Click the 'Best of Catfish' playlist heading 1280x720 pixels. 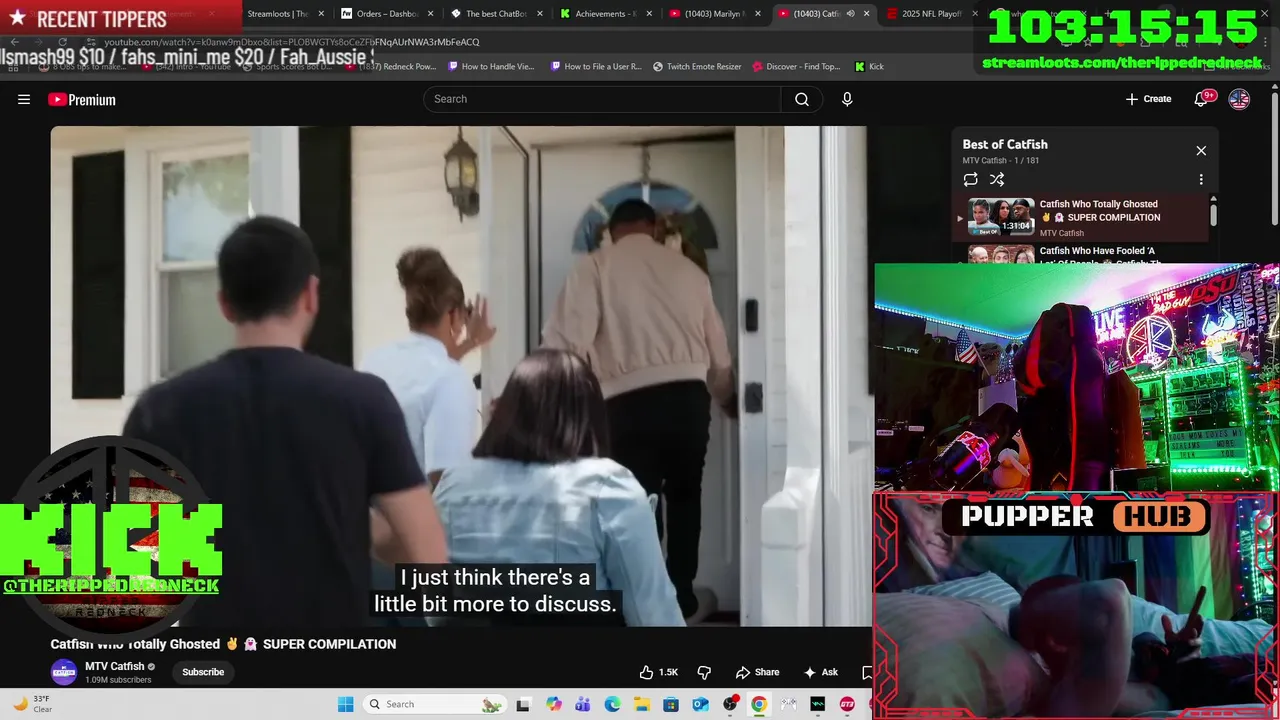coord(1005,144)
